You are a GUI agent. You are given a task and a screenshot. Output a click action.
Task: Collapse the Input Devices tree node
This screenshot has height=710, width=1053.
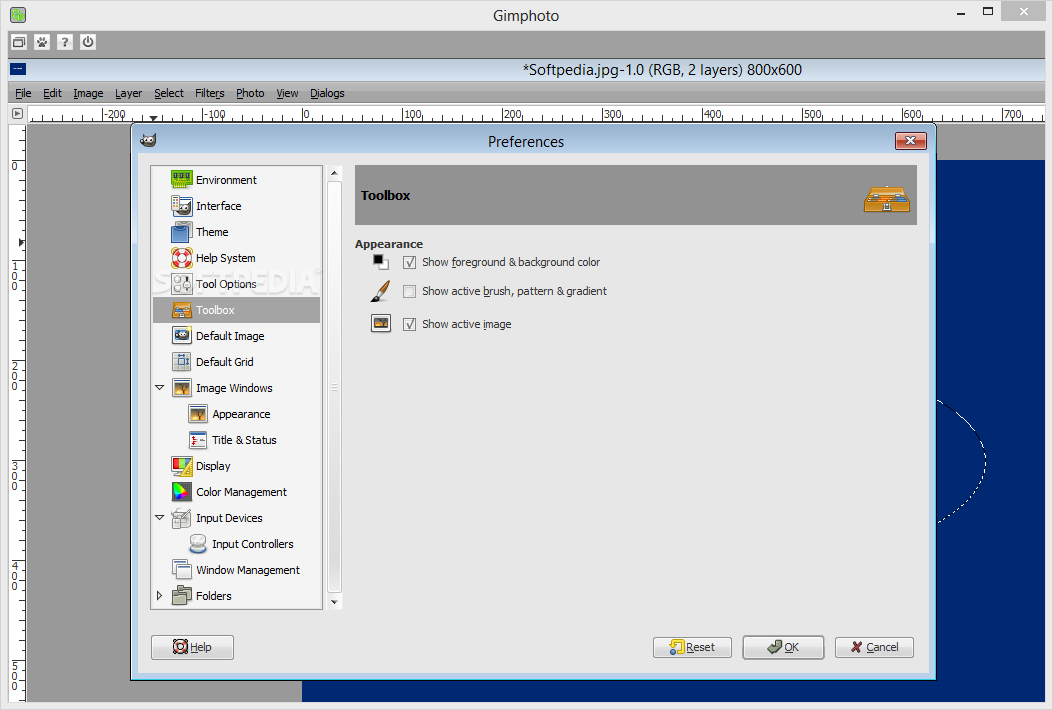click(159, 518)
